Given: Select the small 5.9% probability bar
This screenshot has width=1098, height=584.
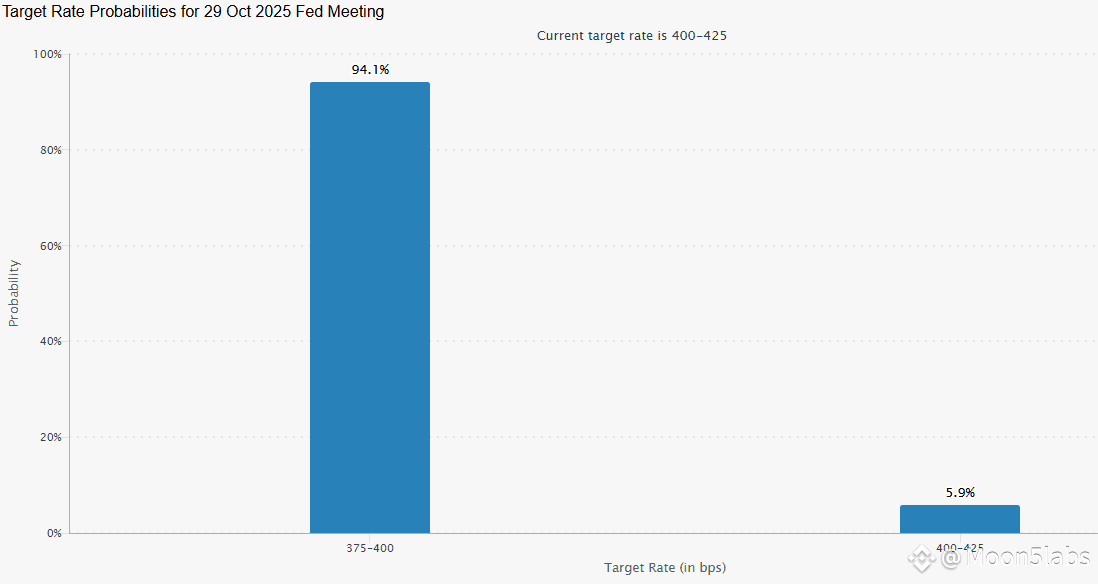Looking at the screenshot, I should pos(959,519).
